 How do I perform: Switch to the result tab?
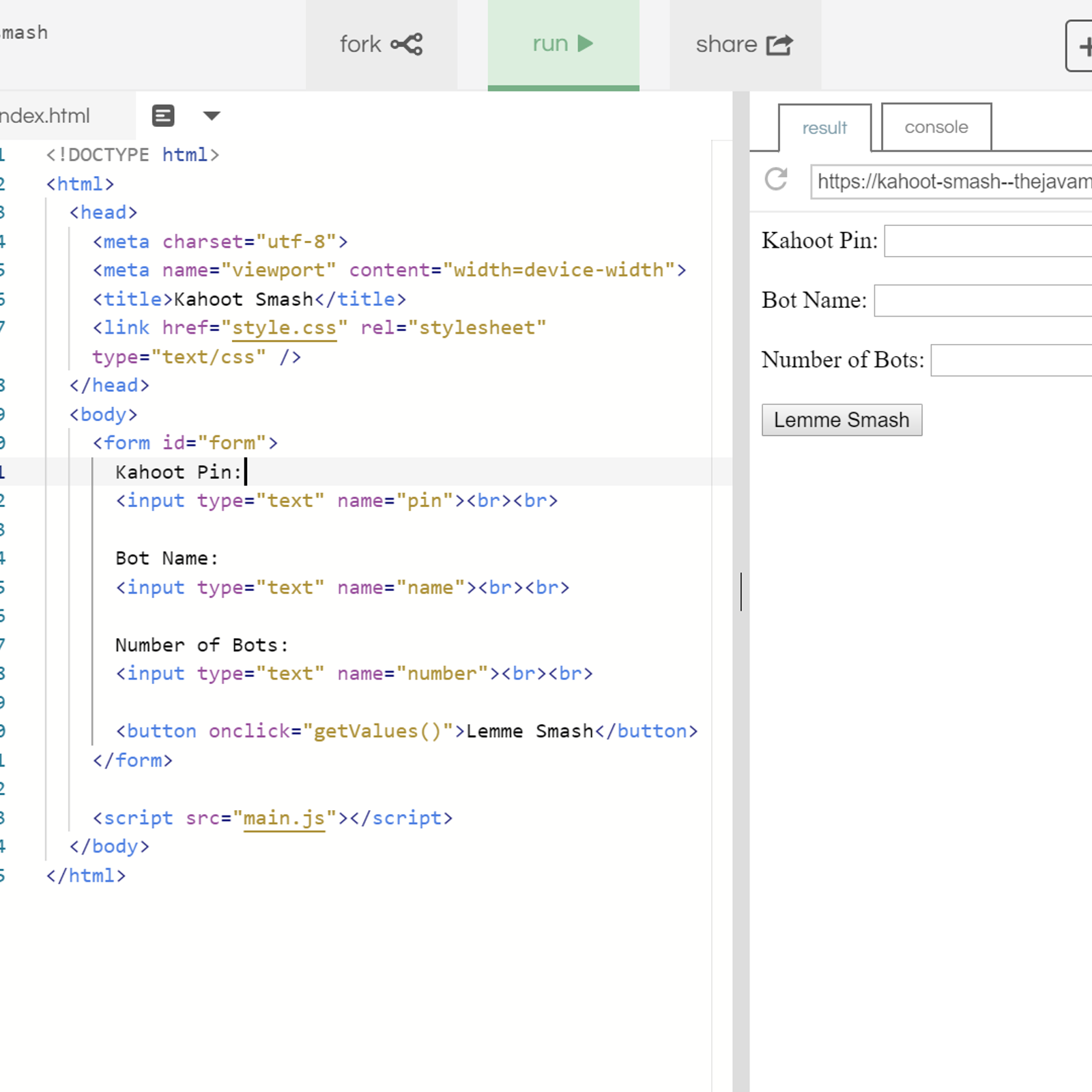(x=824, y=128)
